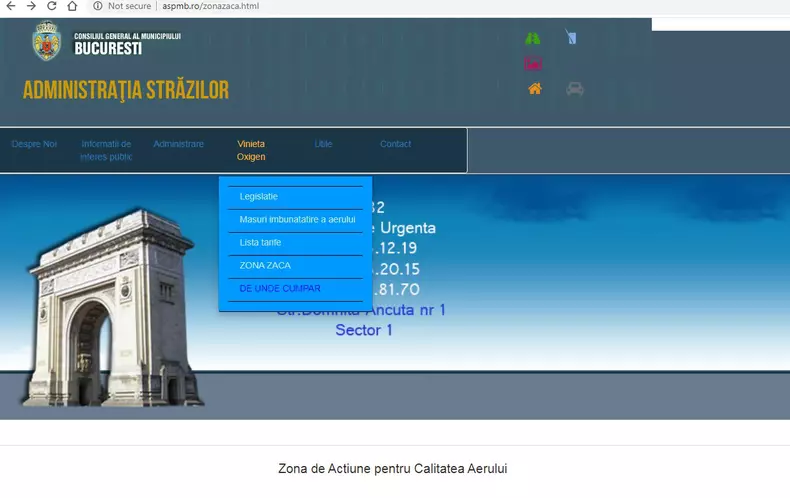Viewport: 790px width, 498px height.
Task: Choose Masuri imbunatatire a aerului entry
Action: (x=297, y=219)
